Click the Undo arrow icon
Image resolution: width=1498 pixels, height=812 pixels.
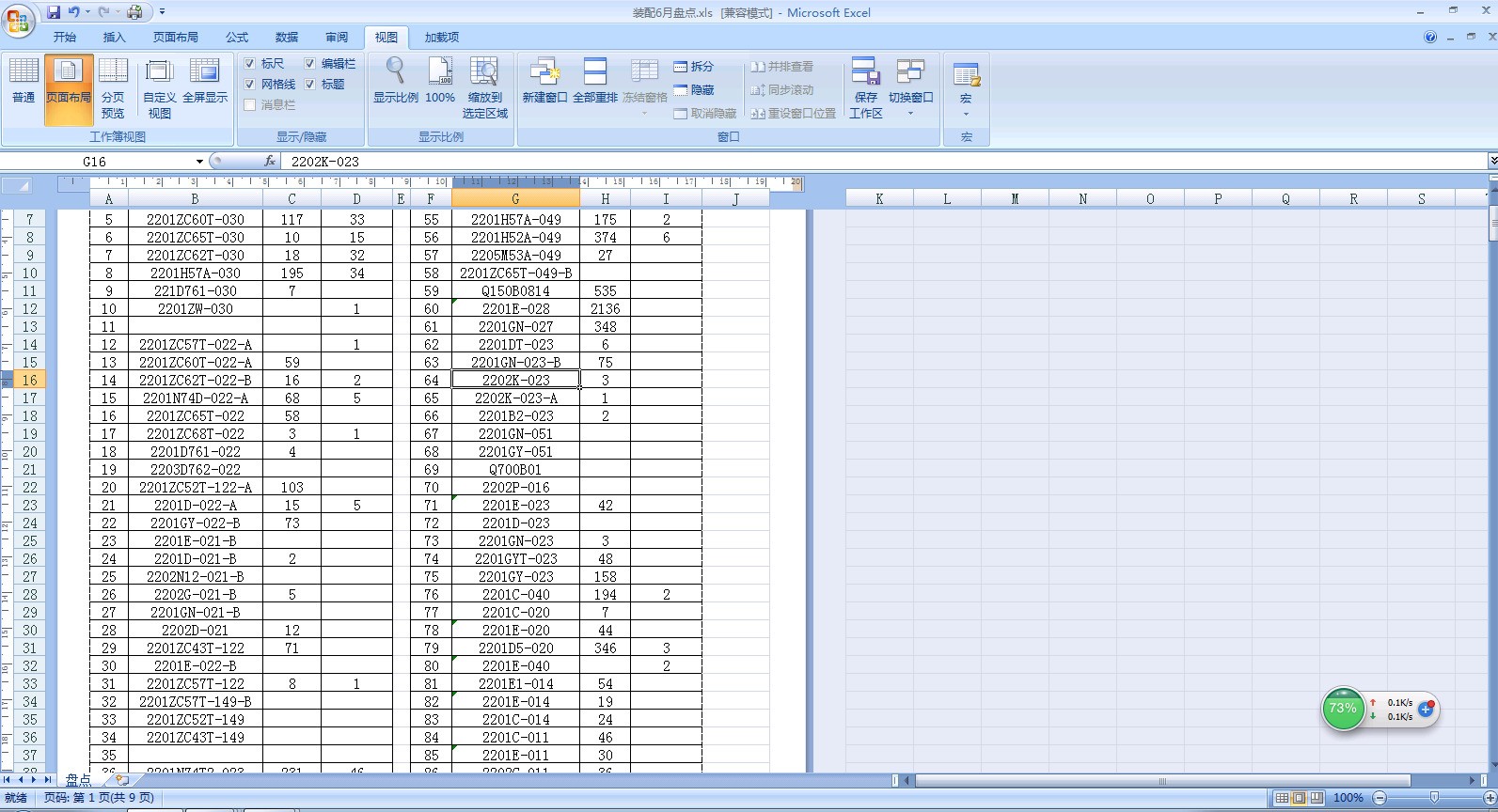[73, 12]
